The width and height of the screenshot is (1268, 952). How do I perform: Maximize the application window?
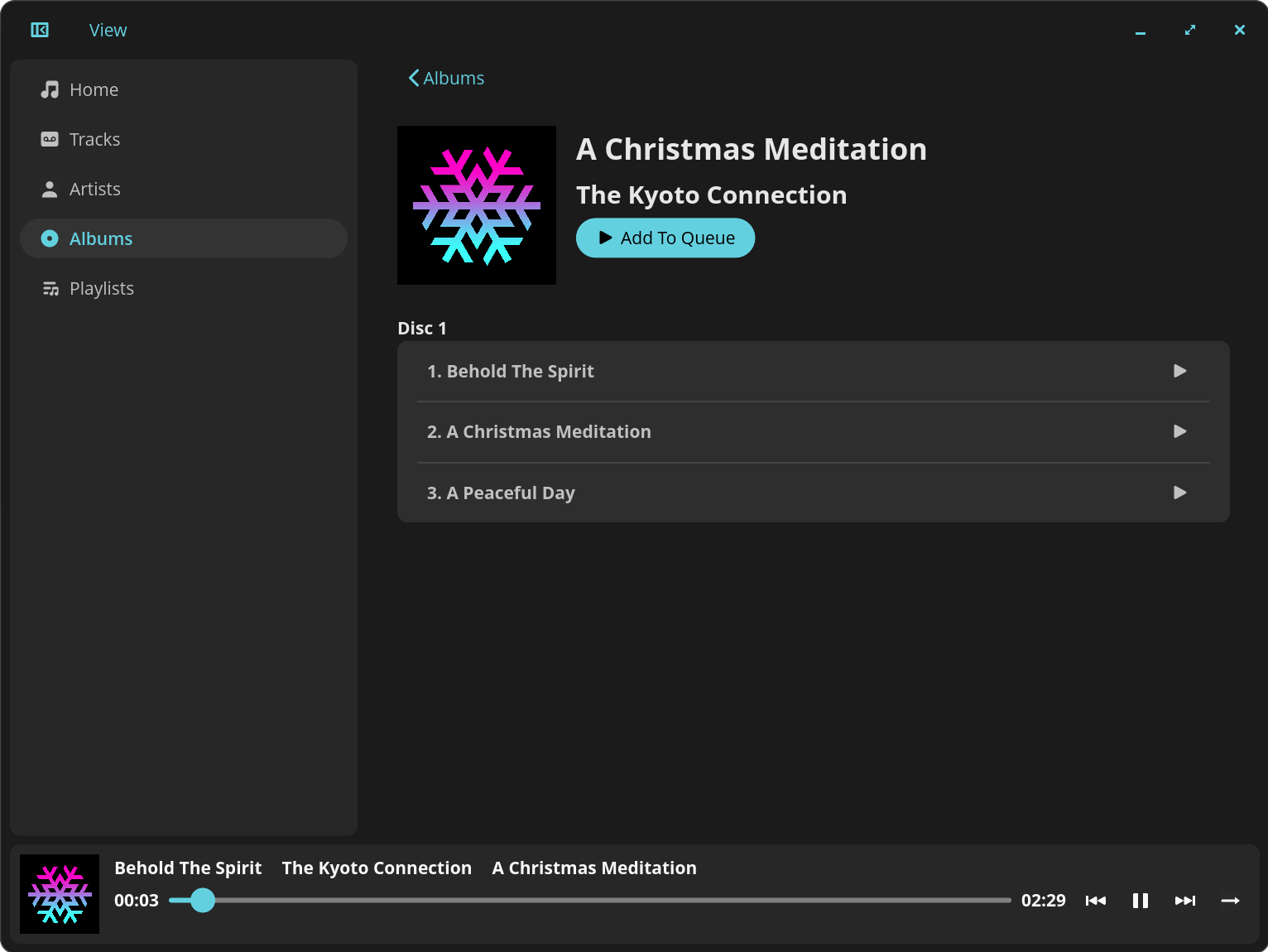point(1189,30)
